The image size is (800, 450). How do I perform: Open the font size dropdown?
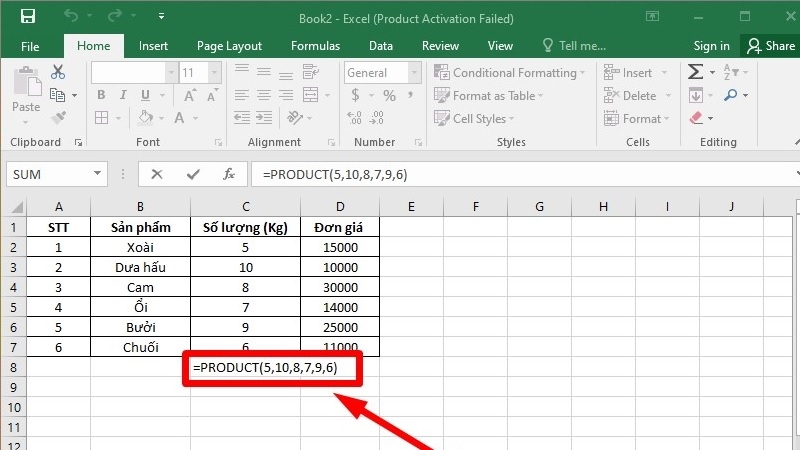pos(215,72)
